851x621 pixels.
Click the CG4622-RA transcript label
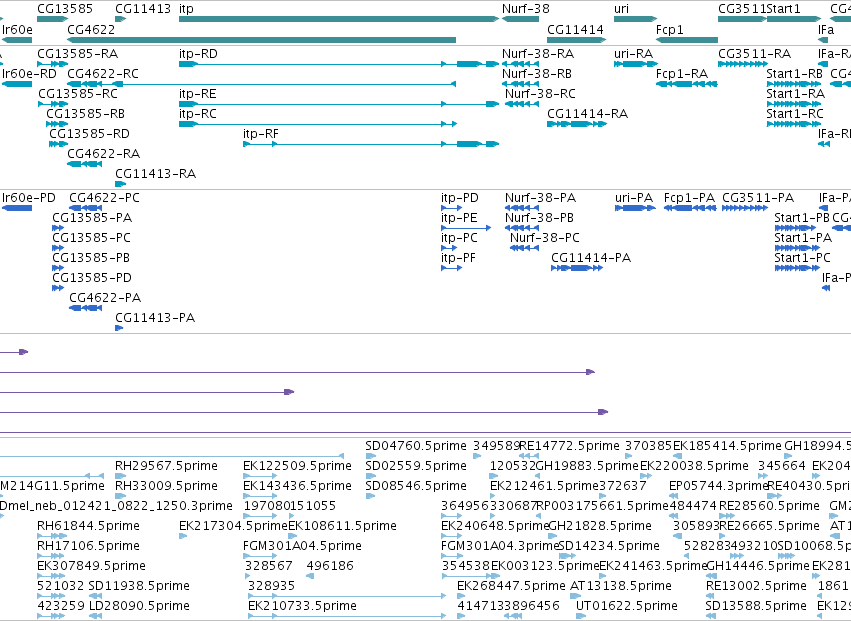(104, 154)
